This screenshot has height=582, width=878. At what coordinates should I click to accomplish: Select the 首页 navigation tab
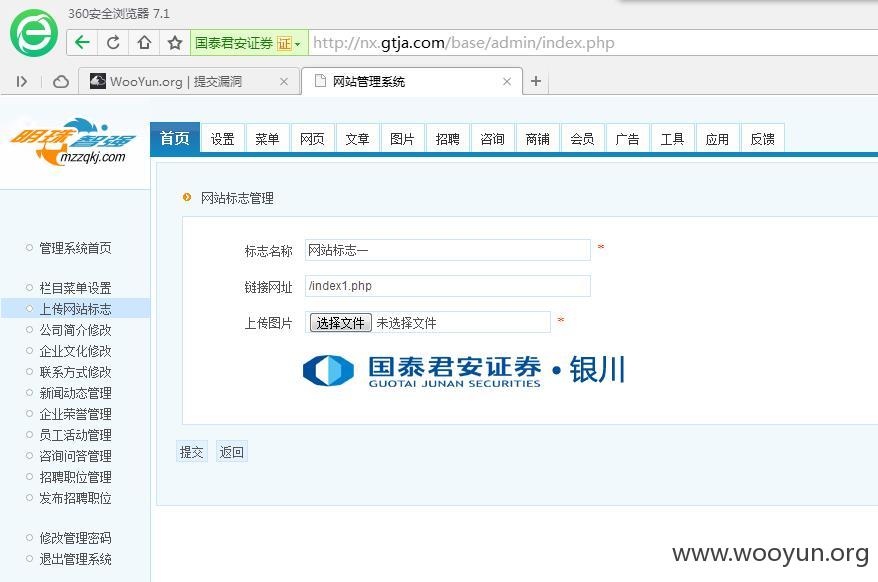[175, 138]
